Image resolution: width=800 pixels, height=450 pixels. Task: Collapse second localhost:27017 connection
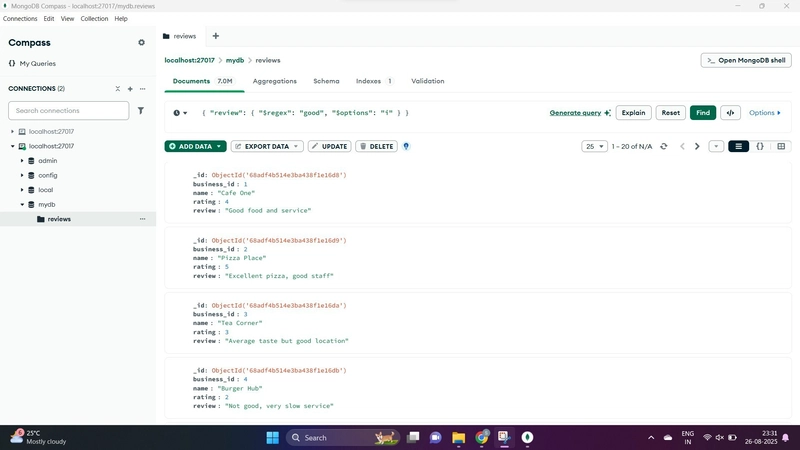12,146
